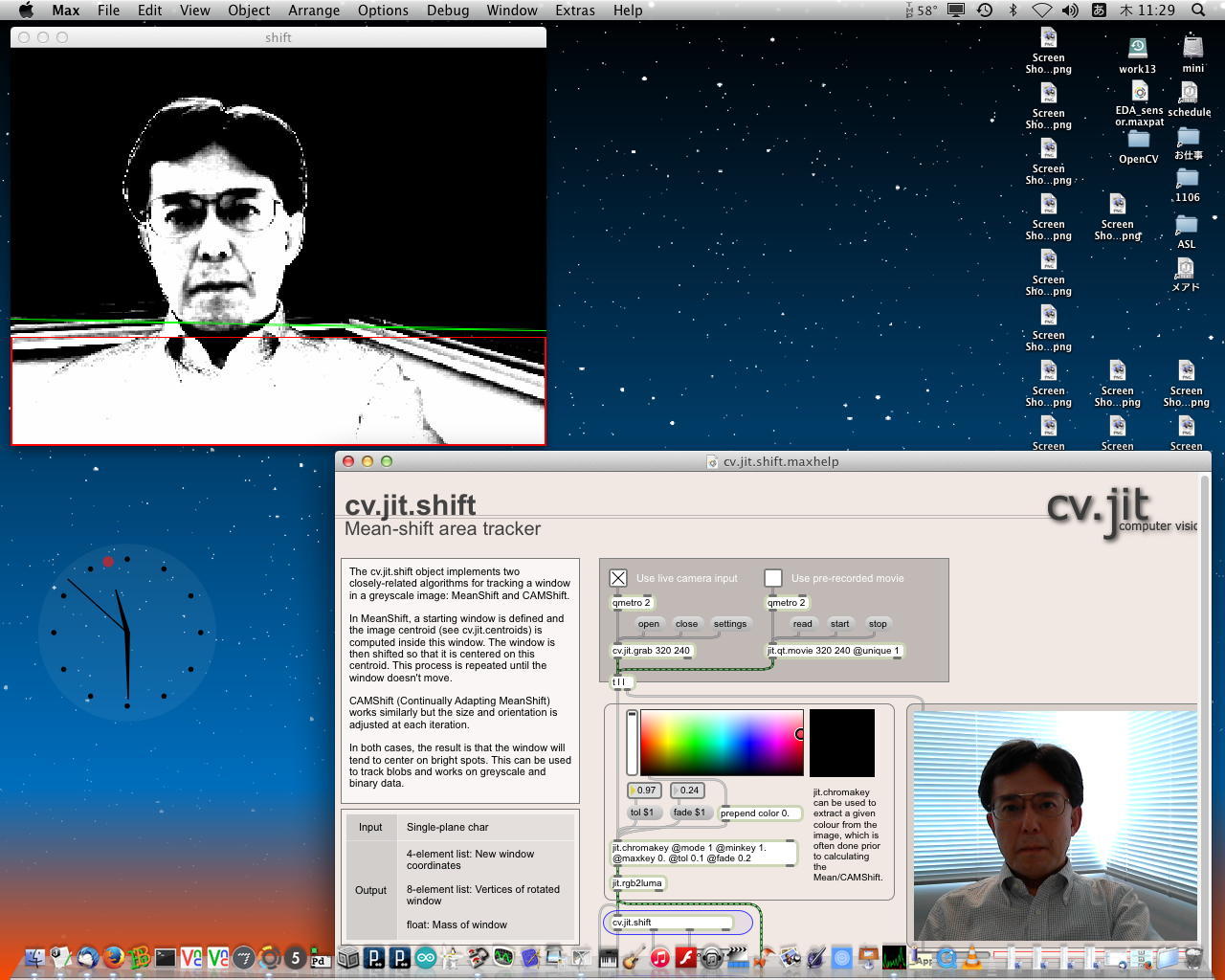Click the tol $1 message box
The height and width of the screenshot is (980, 1225).
(x=642, y=813)
